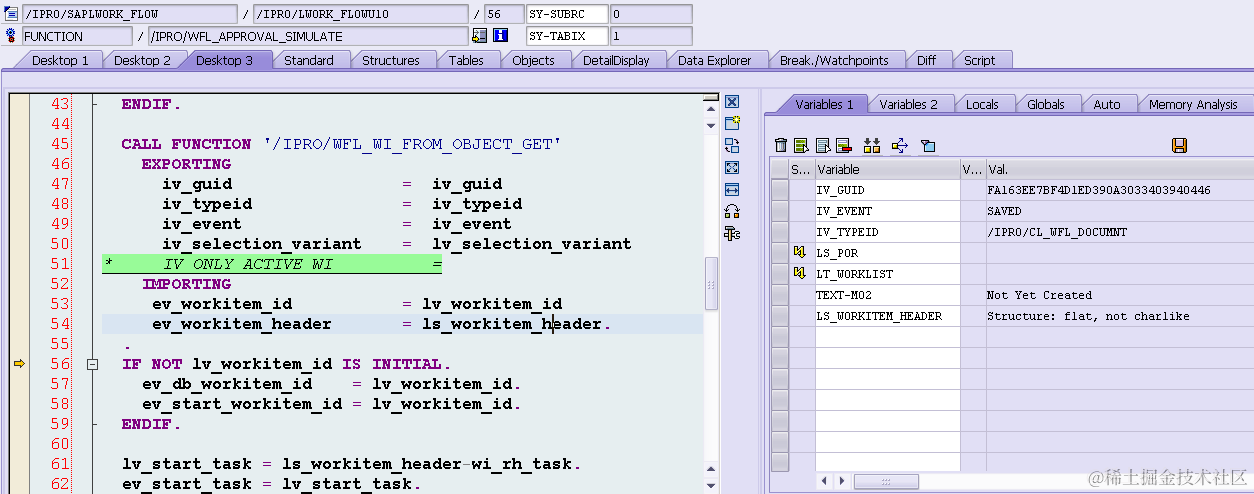Click the replace tool icon
This screenshot has width=1254, height=494.
coord(731,145)
